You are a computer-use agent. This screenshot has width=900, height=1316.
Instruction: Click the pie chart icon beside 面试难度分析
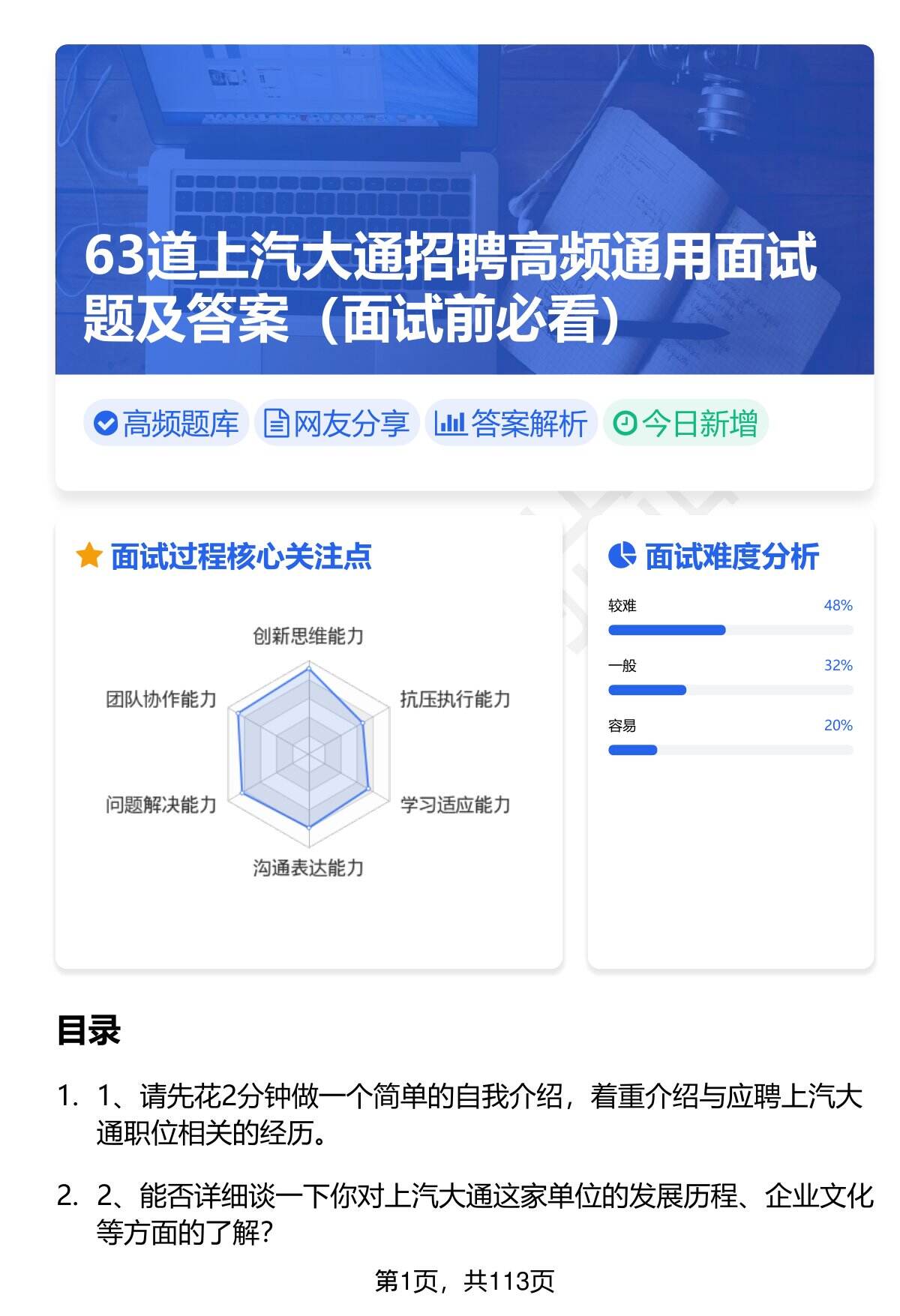(622, 556)
